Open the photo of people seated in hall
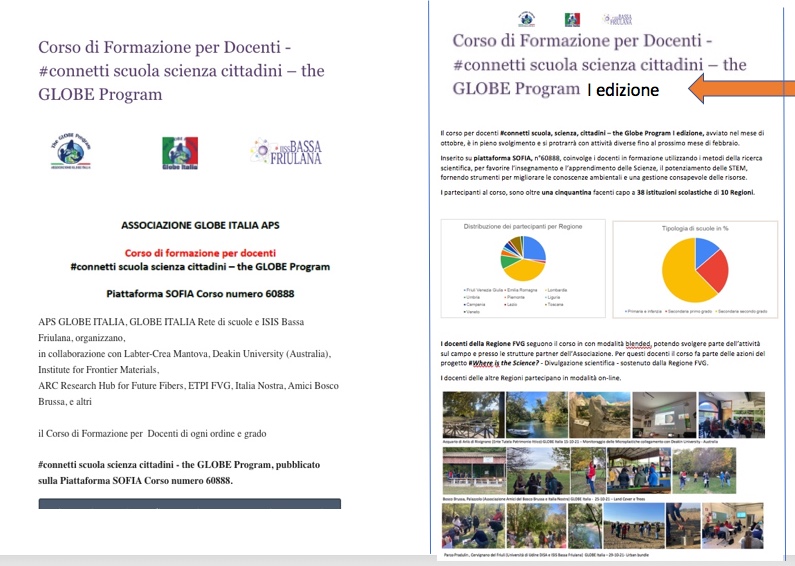This screenshot has width=795, height=566. click(x=731, y=415)
